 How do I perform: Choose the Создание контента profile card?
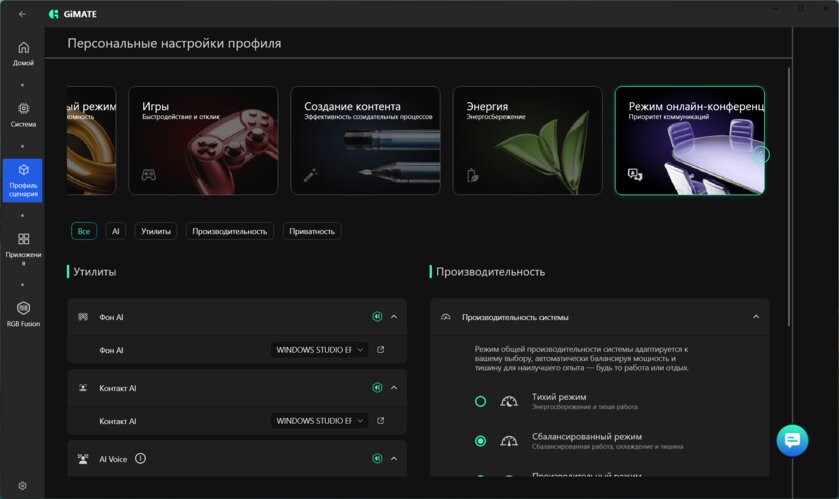[365, 141]
